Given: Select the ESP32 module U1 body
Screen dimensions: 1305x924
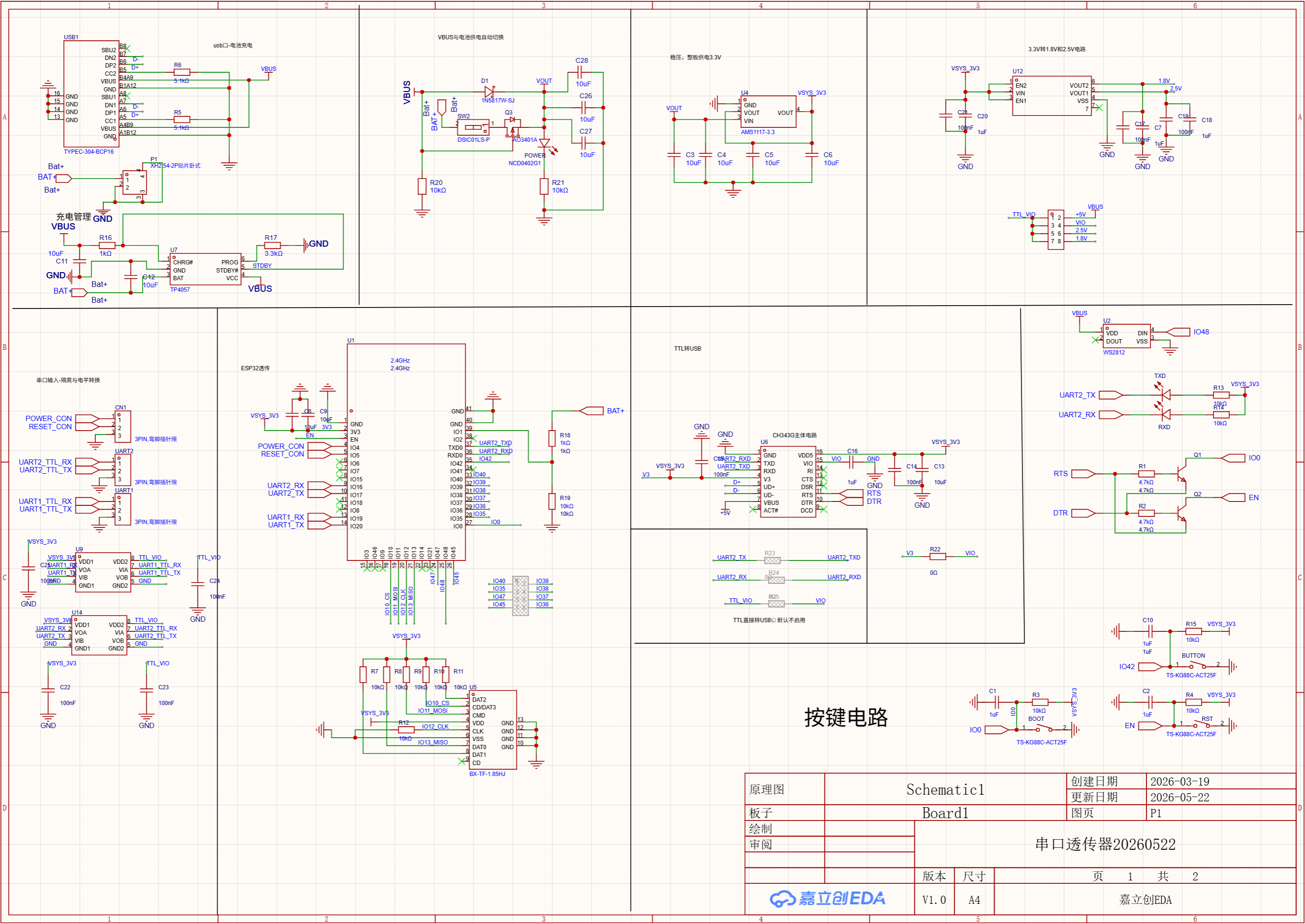Looking at the screenshot, I should pos(406,452).
